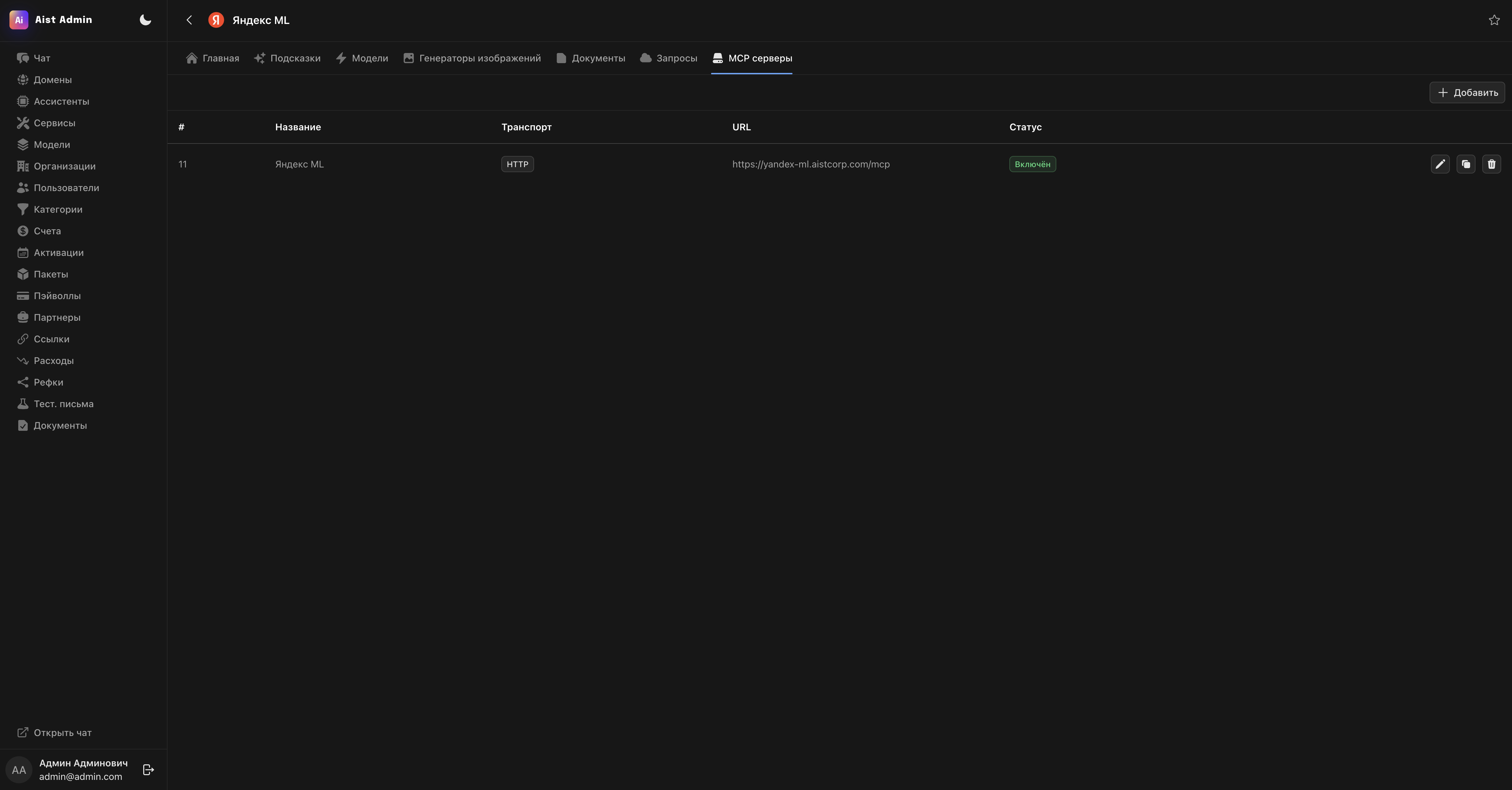Screen dimensions: 1512x790
Task: Click the Партнеры briefcase icon
Action: click(23, 317)
